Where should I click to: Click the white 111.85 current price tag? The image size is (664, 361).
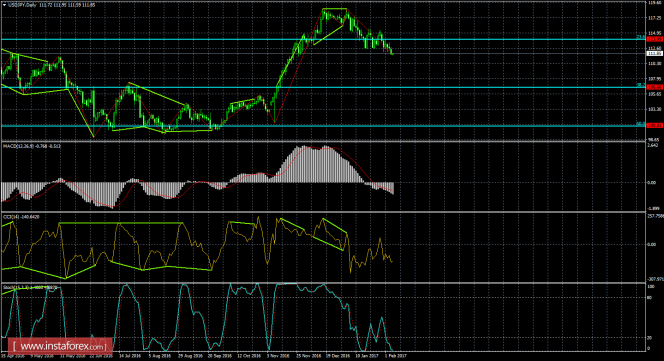[x=655, y=53]
